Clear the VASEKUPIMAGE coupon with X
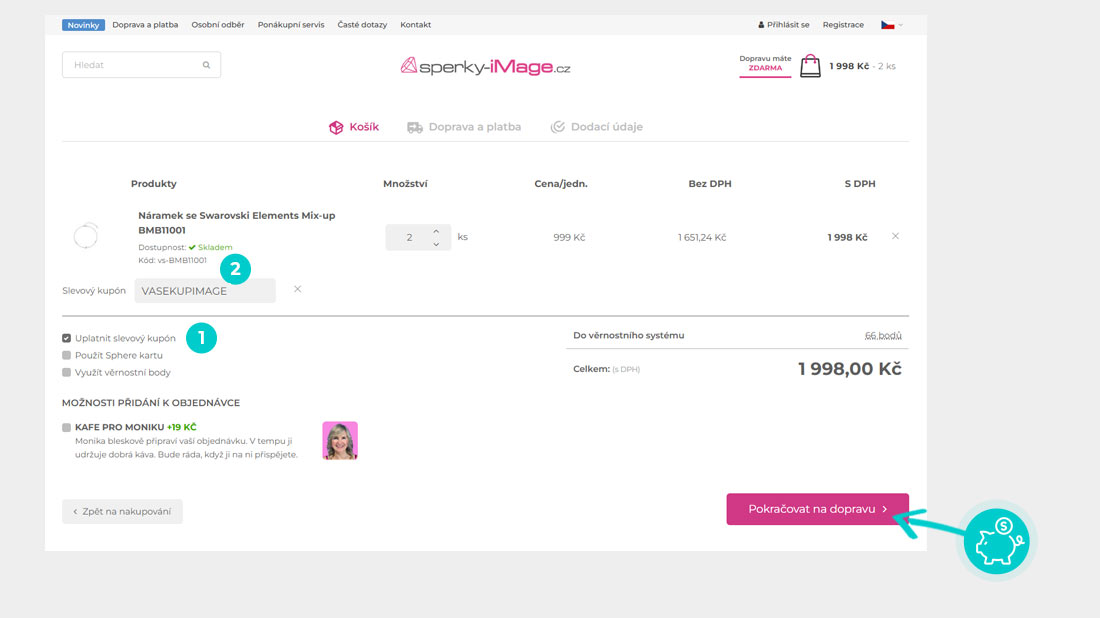Image resolution: width=1100 pixels, height=618 pixels. pos(297,289)
